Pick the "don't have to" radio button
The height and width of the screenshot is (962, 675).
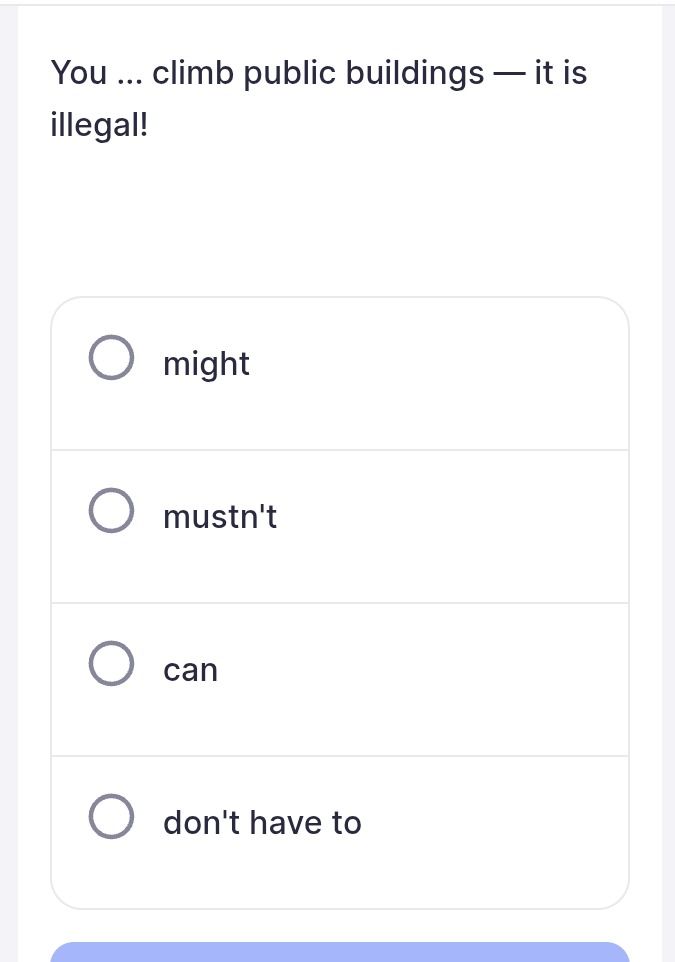[x=111, y=817]
